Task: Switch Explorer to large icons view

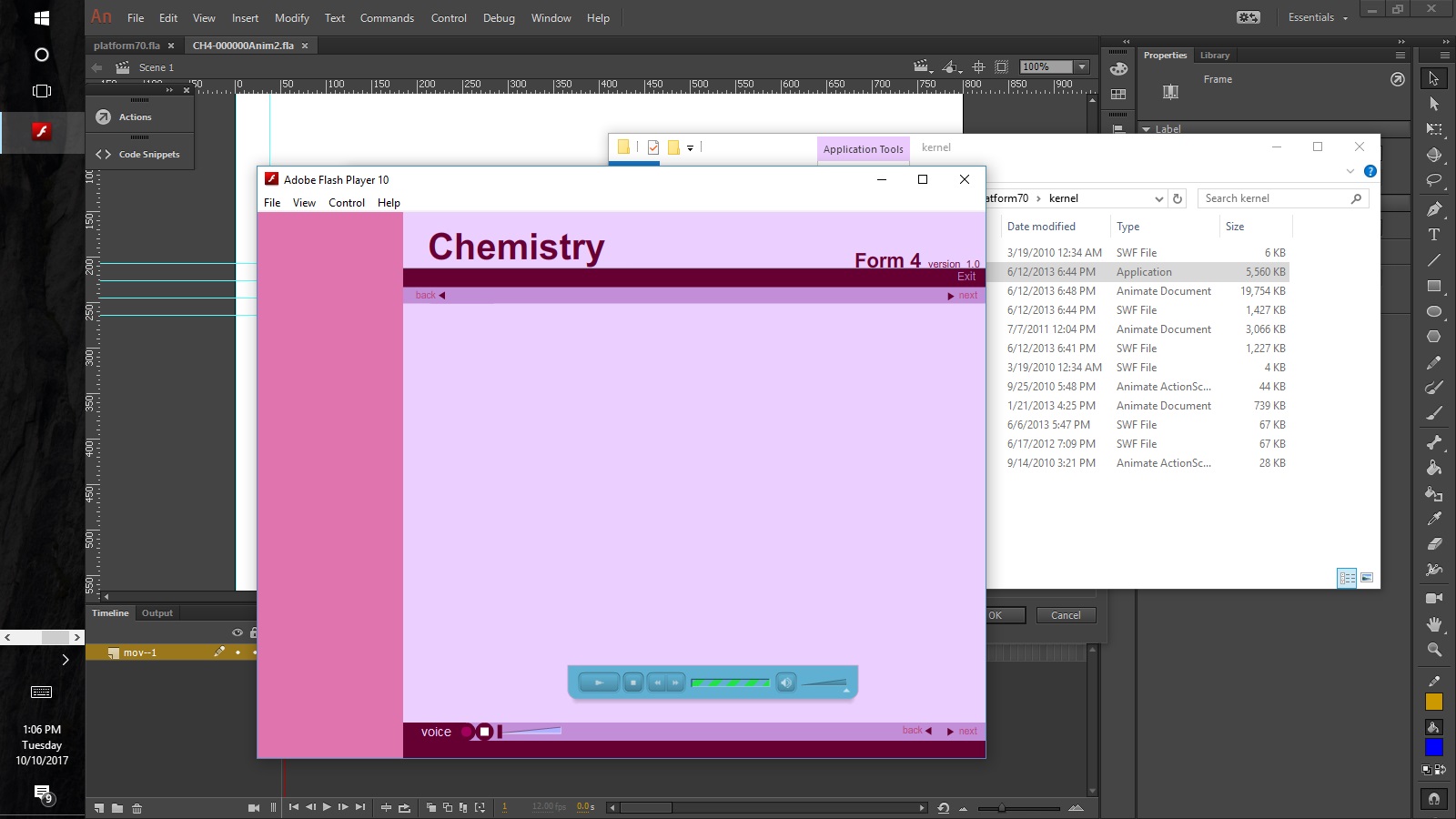Action: (x=1367, y=578)
